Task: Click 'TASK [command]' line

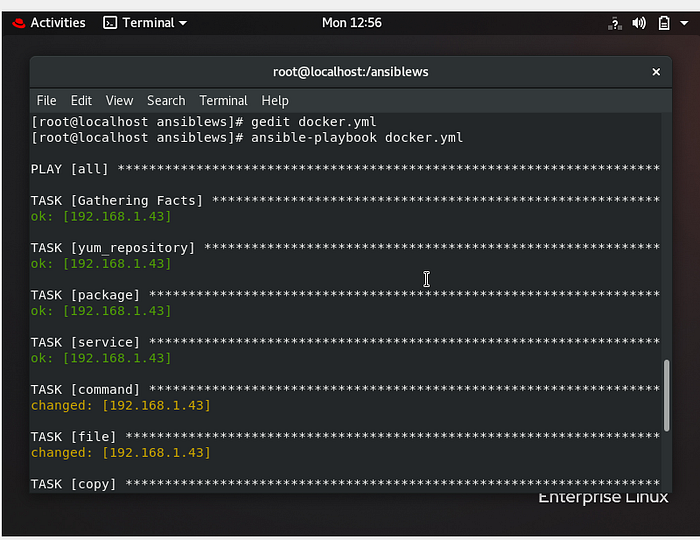Action: tap(345, 390)
